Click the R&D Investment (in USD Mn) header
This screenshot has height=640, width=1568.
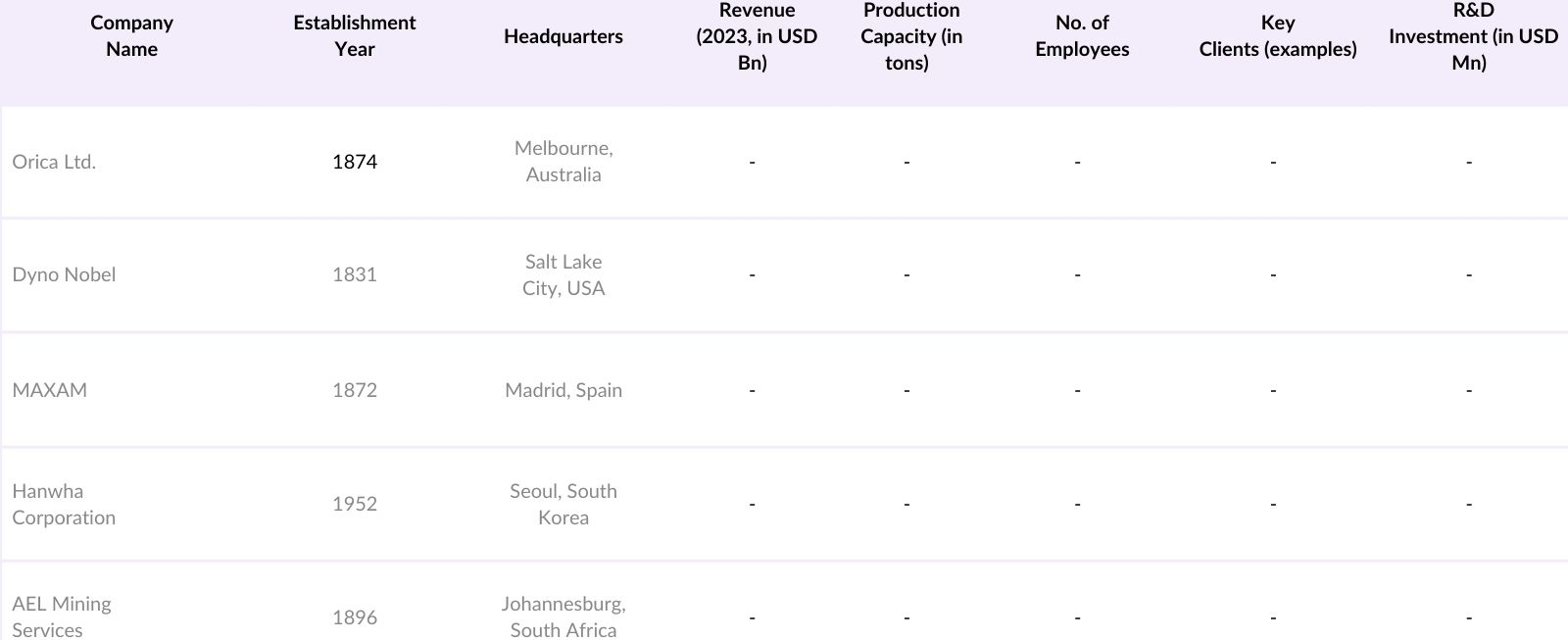[x=1472, y=36]
